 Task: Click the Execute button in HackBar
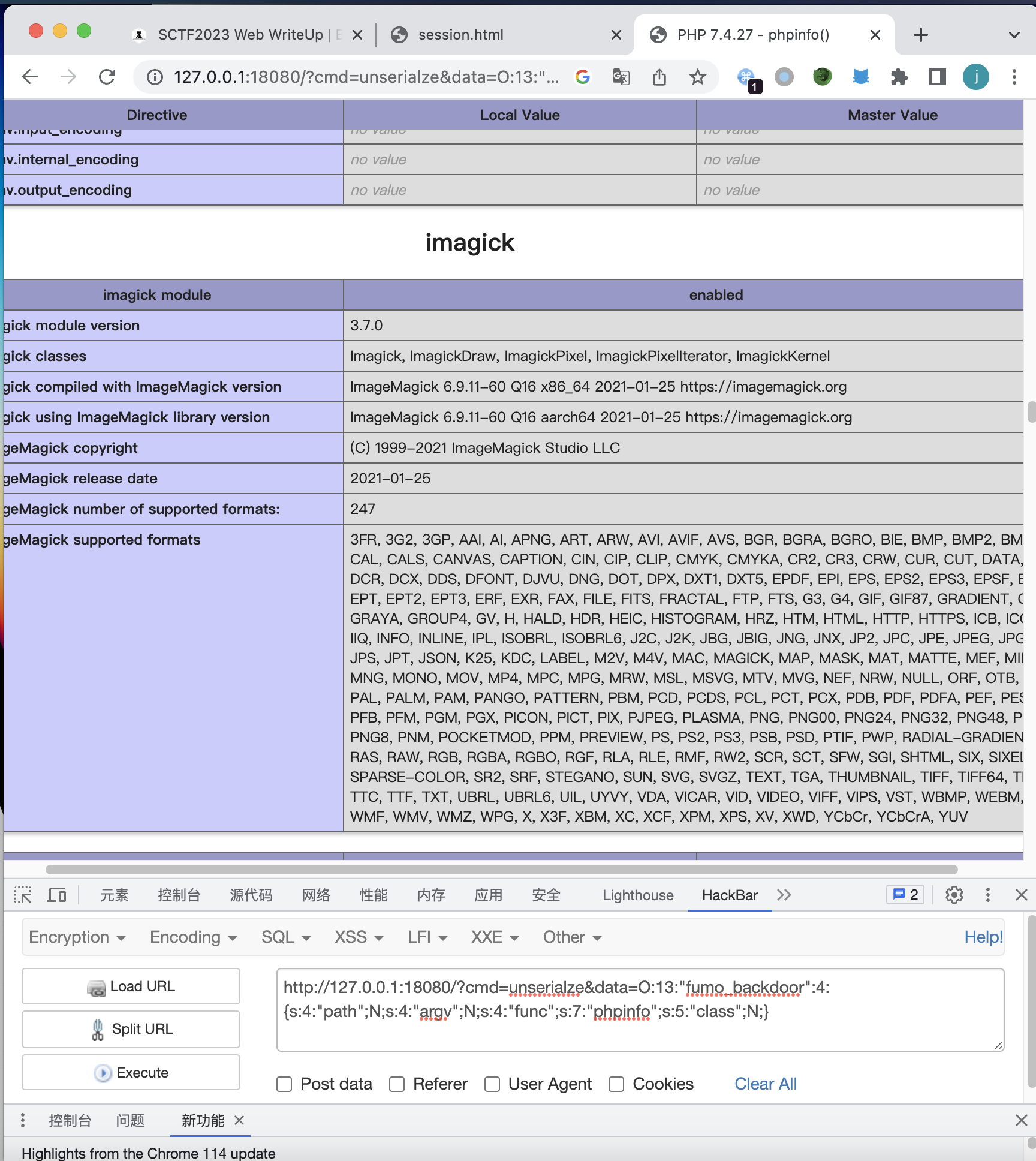tap(131, 1072)
